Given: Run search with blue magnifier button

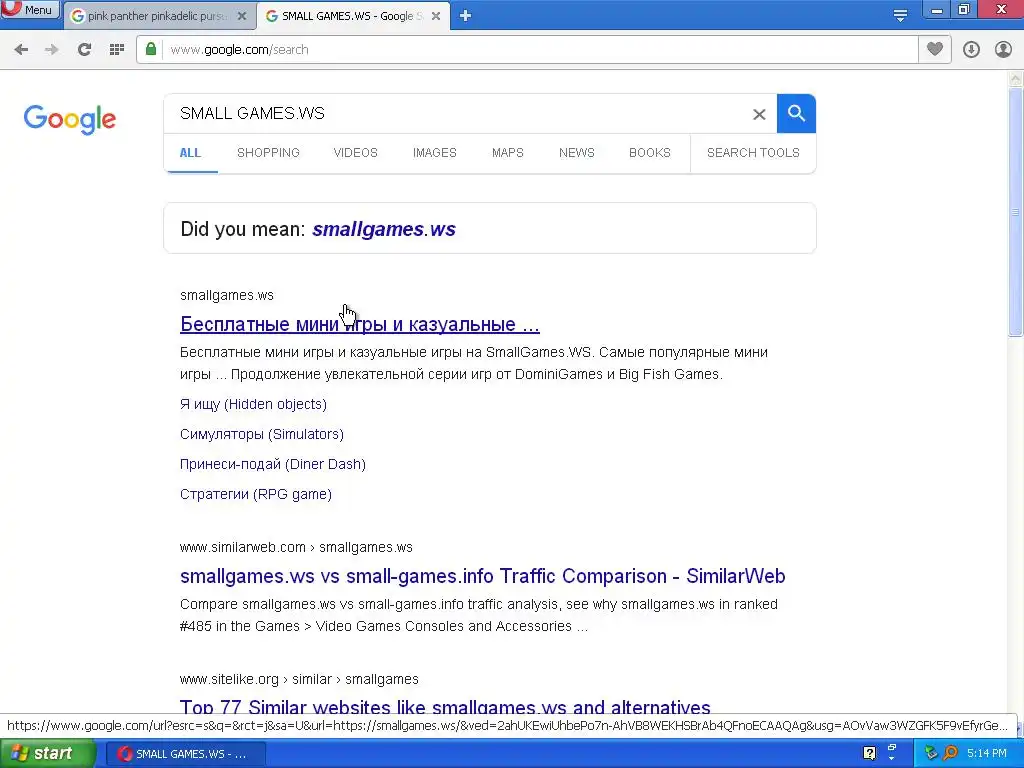Looking at the screenshot, I should pyautogui.click(x=796, y=114).
